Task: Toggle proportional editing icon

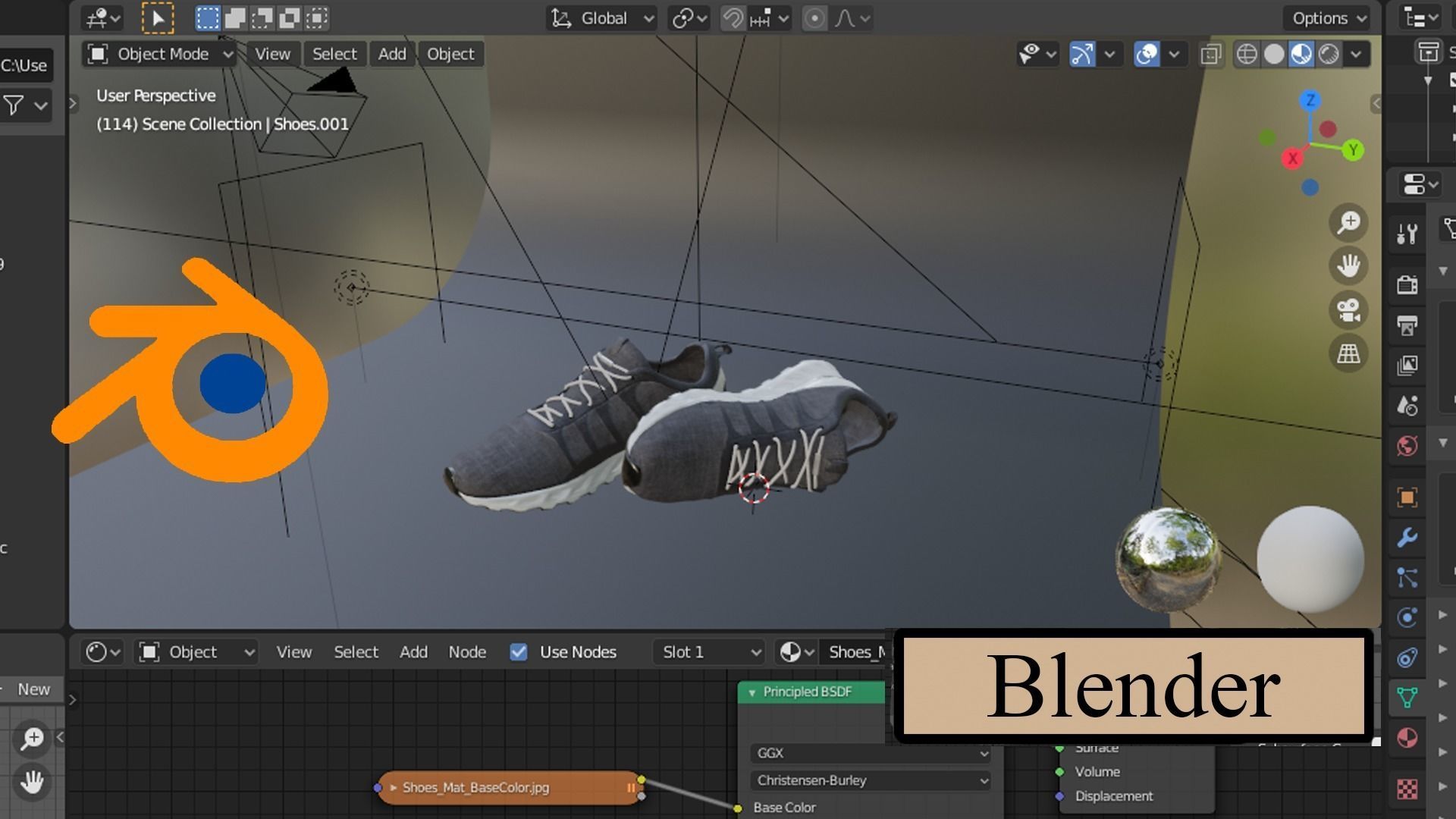Action: [814, 17]
